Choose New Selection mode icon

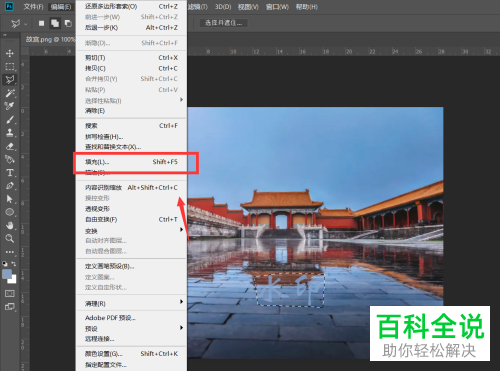click(41, 23)
